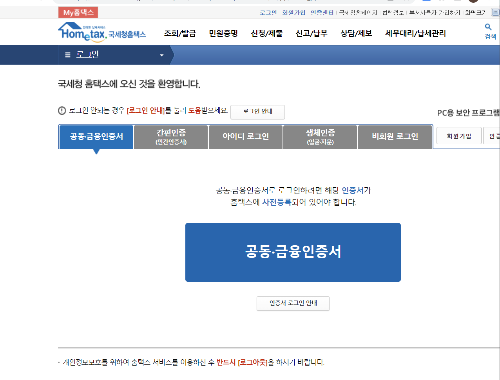This screenshot has width=500, height=380.
Task: Click the blue 인증서 word in notice
Action: pos(353,190)
